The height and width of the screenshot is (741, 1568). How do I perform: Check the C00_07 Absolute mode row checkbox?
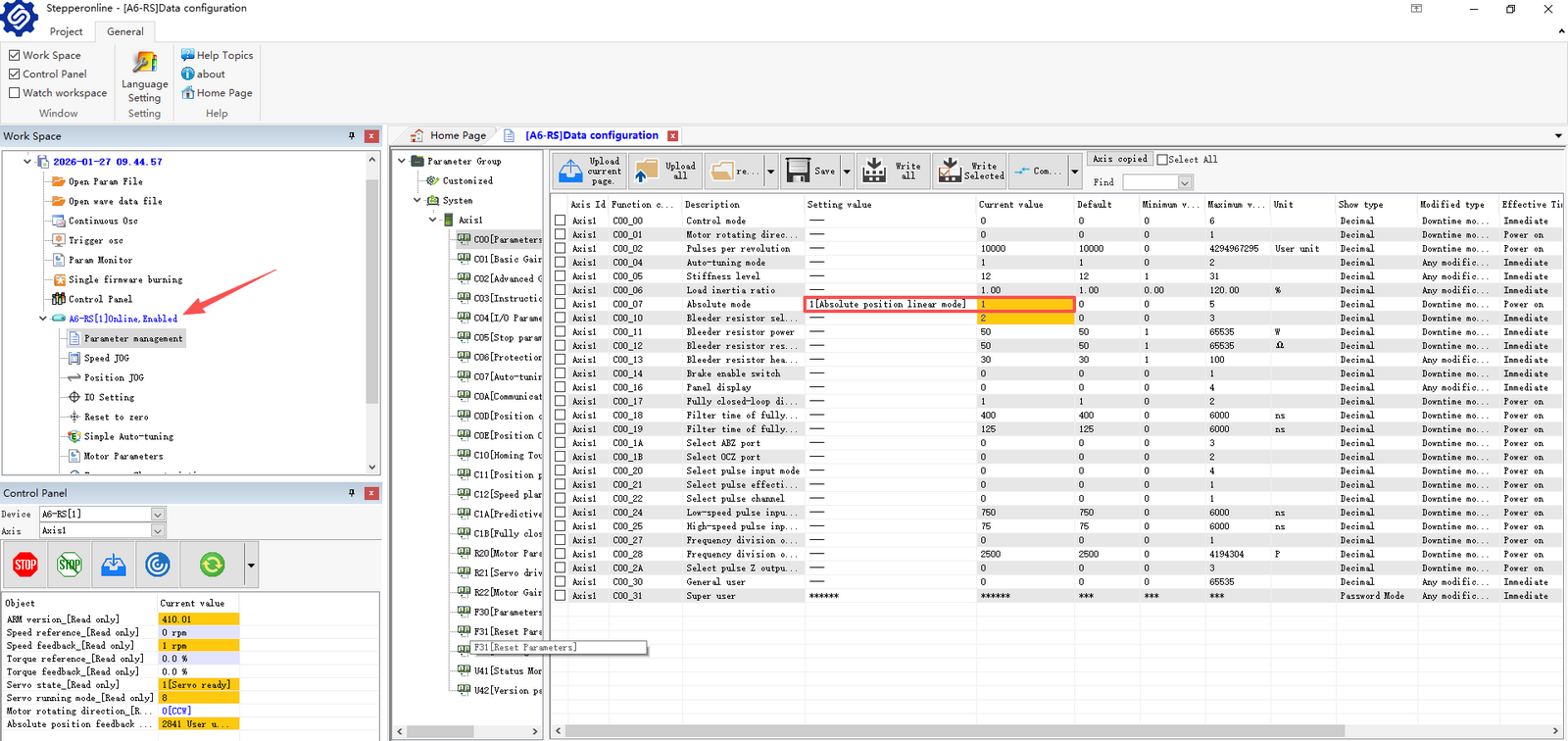(561, 305)
